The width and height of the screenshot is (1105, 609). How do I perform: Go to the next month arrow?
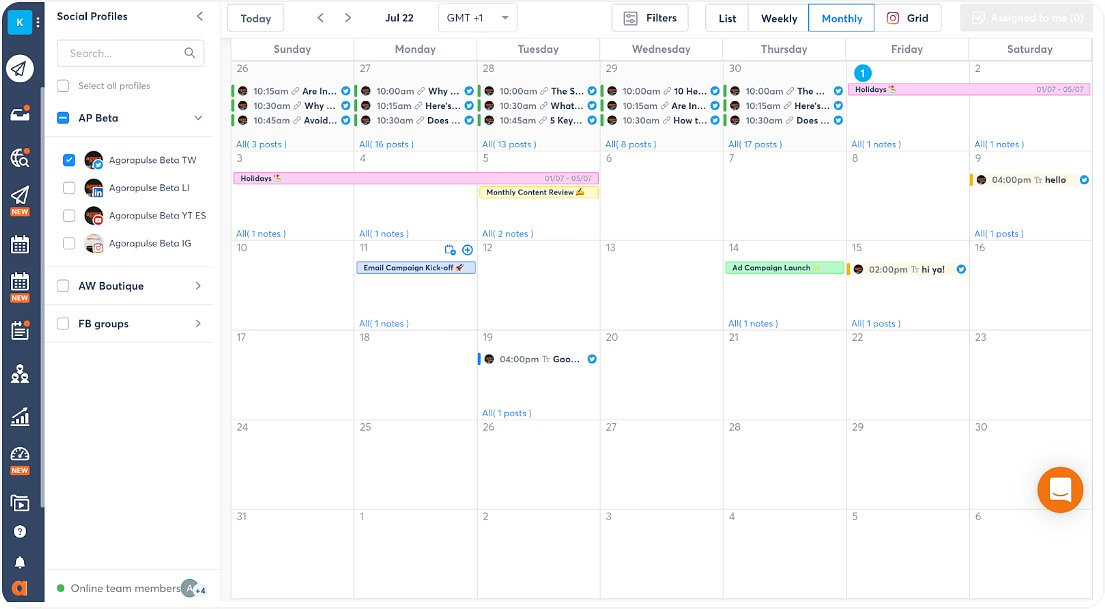[347, 18]
